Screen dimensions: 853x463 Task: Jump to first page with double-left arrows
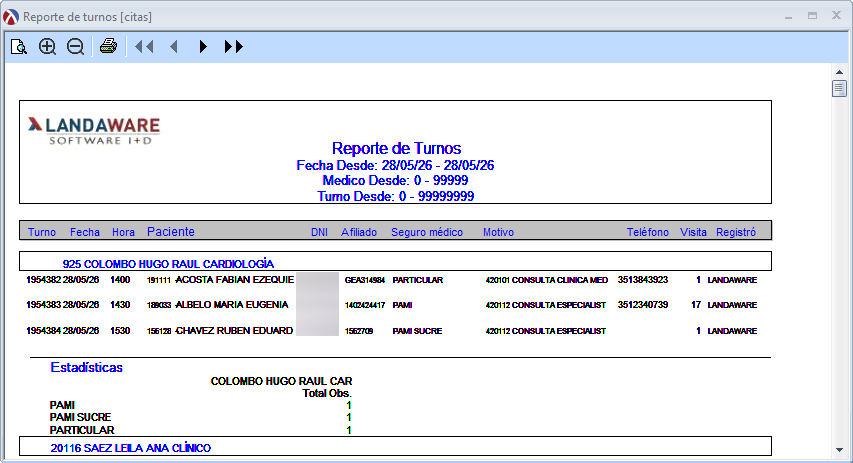pyautogui.click(x=144, y=47)
